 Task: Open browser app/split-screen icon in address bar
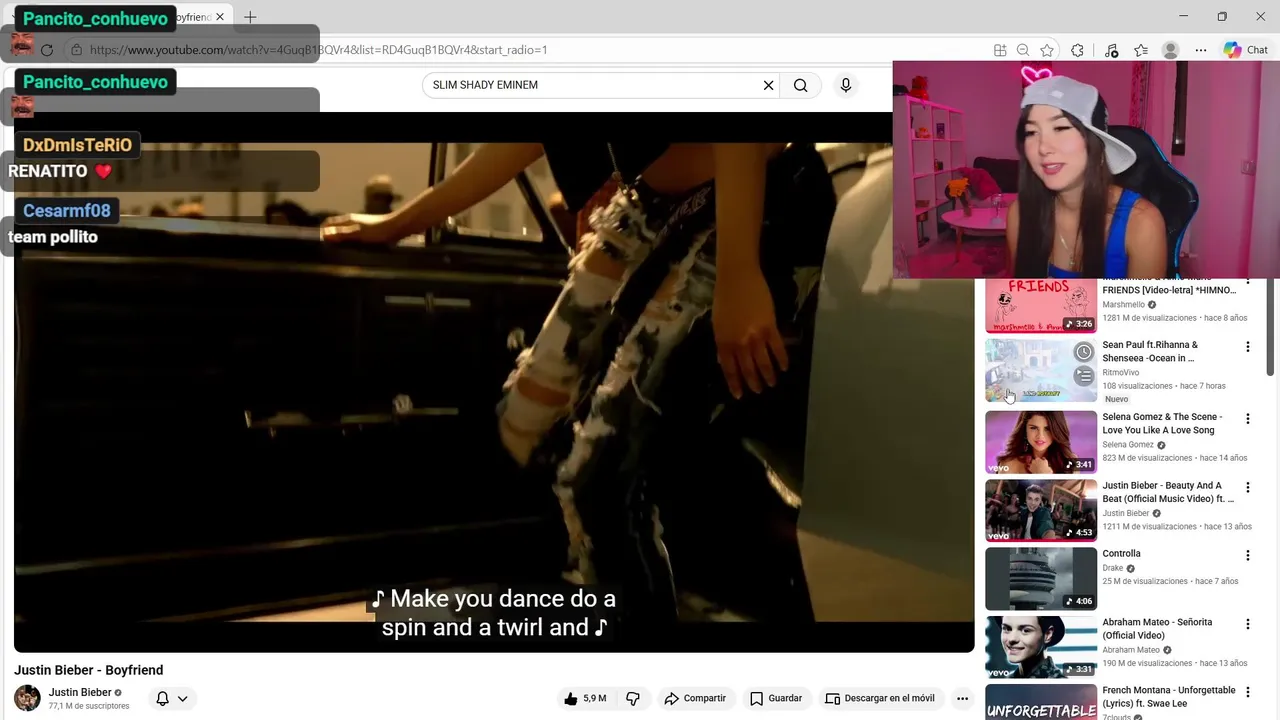[1000, 50]
